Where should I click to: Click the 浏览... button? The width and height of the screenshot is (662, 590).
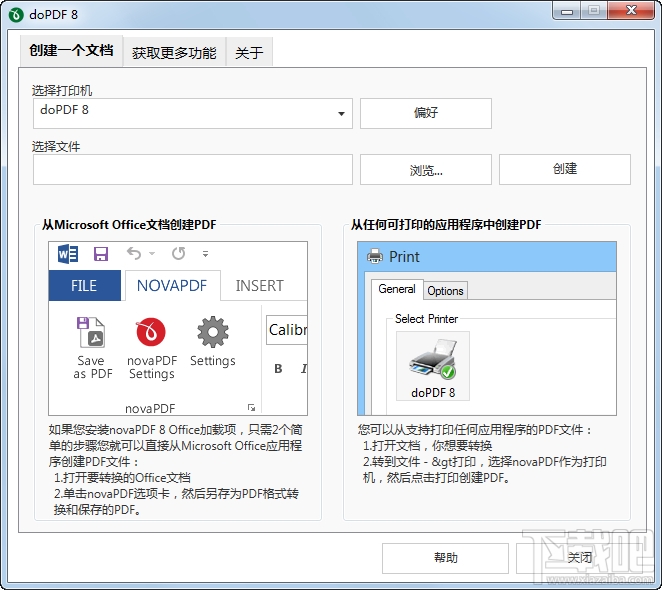coord(426,169)
